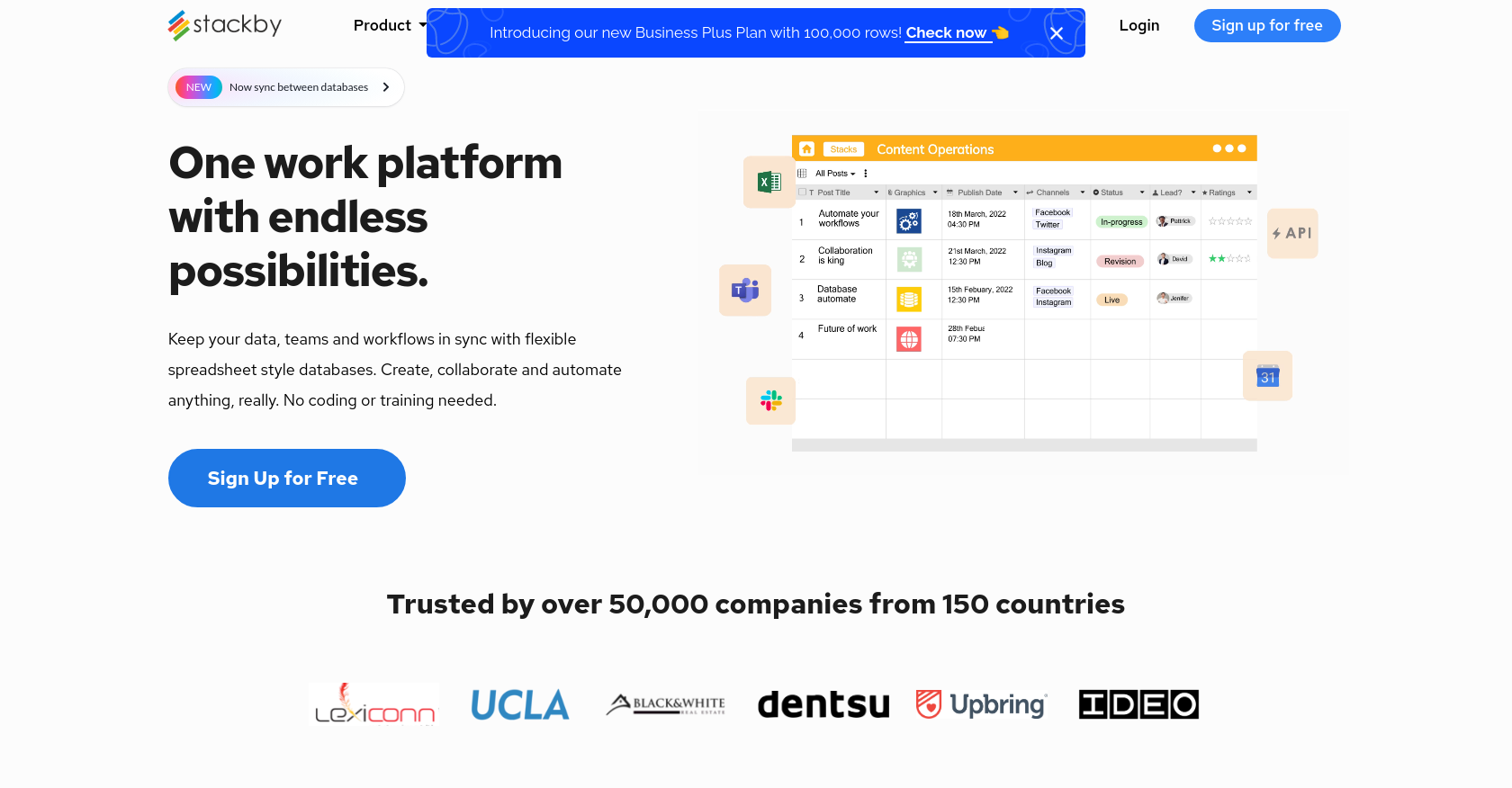The image size is (1512, 788).
Task: Click the Lexiconn logo
Action: (373, 704)
